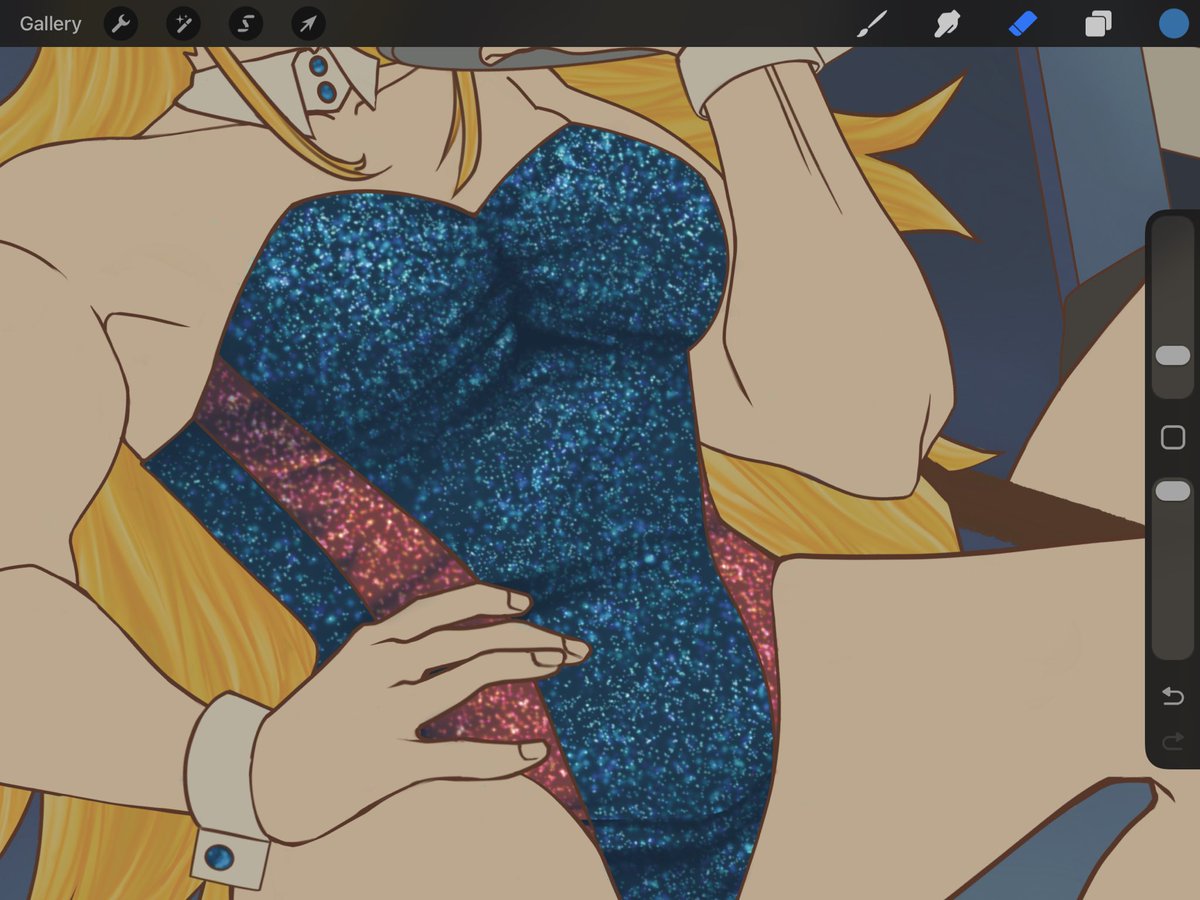The height and width of the screenshot is (900, 1200).
Task: Undo the last action
Action: (x=1173, y=696)
